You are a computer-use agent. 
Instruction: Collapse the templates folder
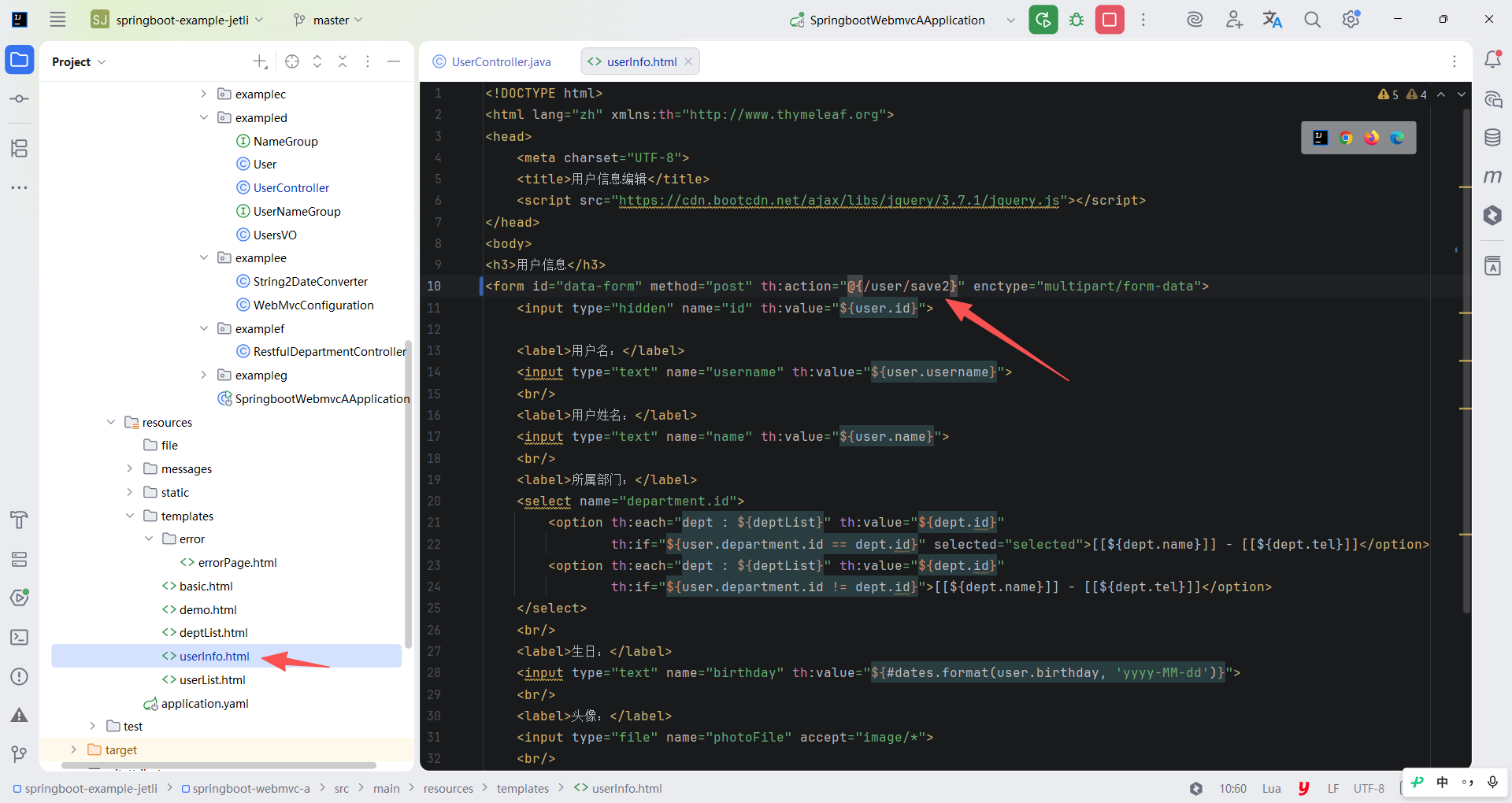130,516
